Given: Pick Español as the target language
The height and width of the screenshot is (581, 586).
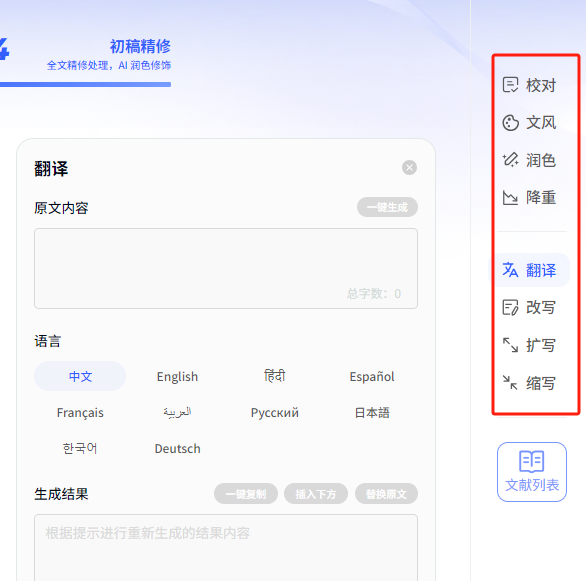Looking at the screenshot, I should 372,376.
